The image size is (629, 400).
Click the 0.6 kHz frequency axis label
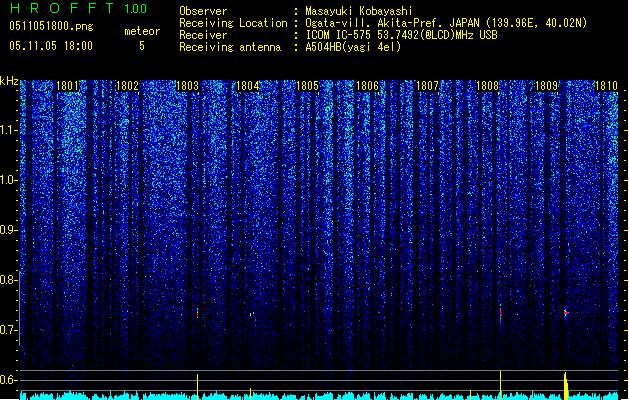coord(7,380)
